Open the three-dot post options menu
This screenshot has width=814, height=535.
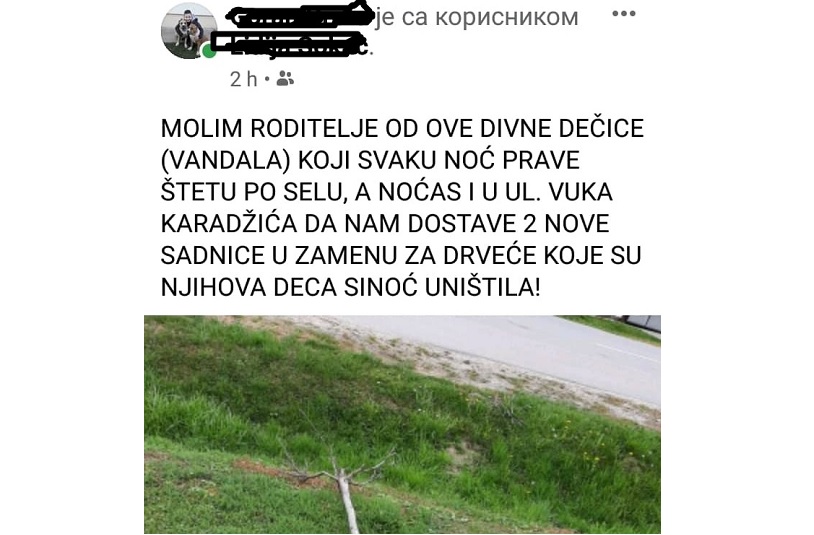pyautogui.click(x=623, y=14)
